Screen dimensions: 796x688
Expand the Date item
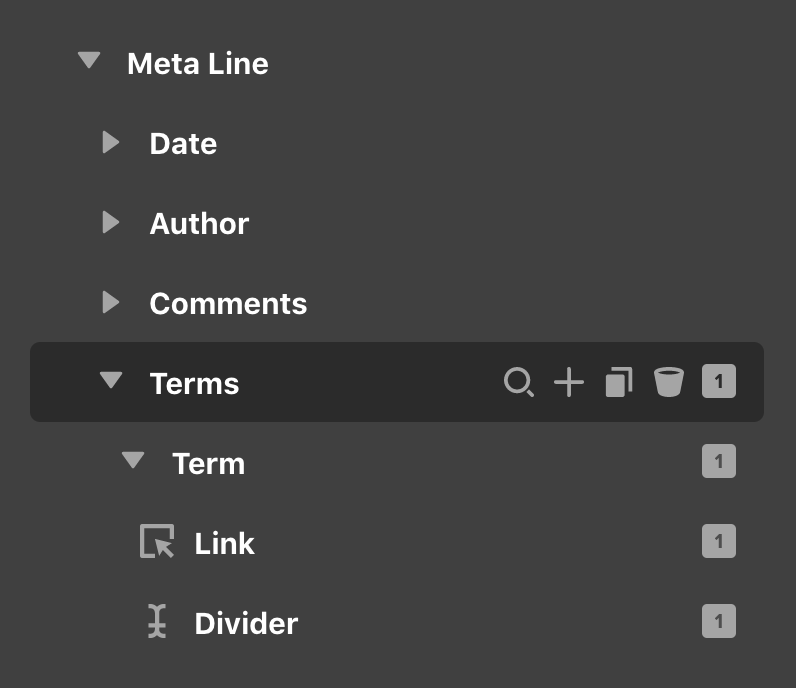(111, 142)
